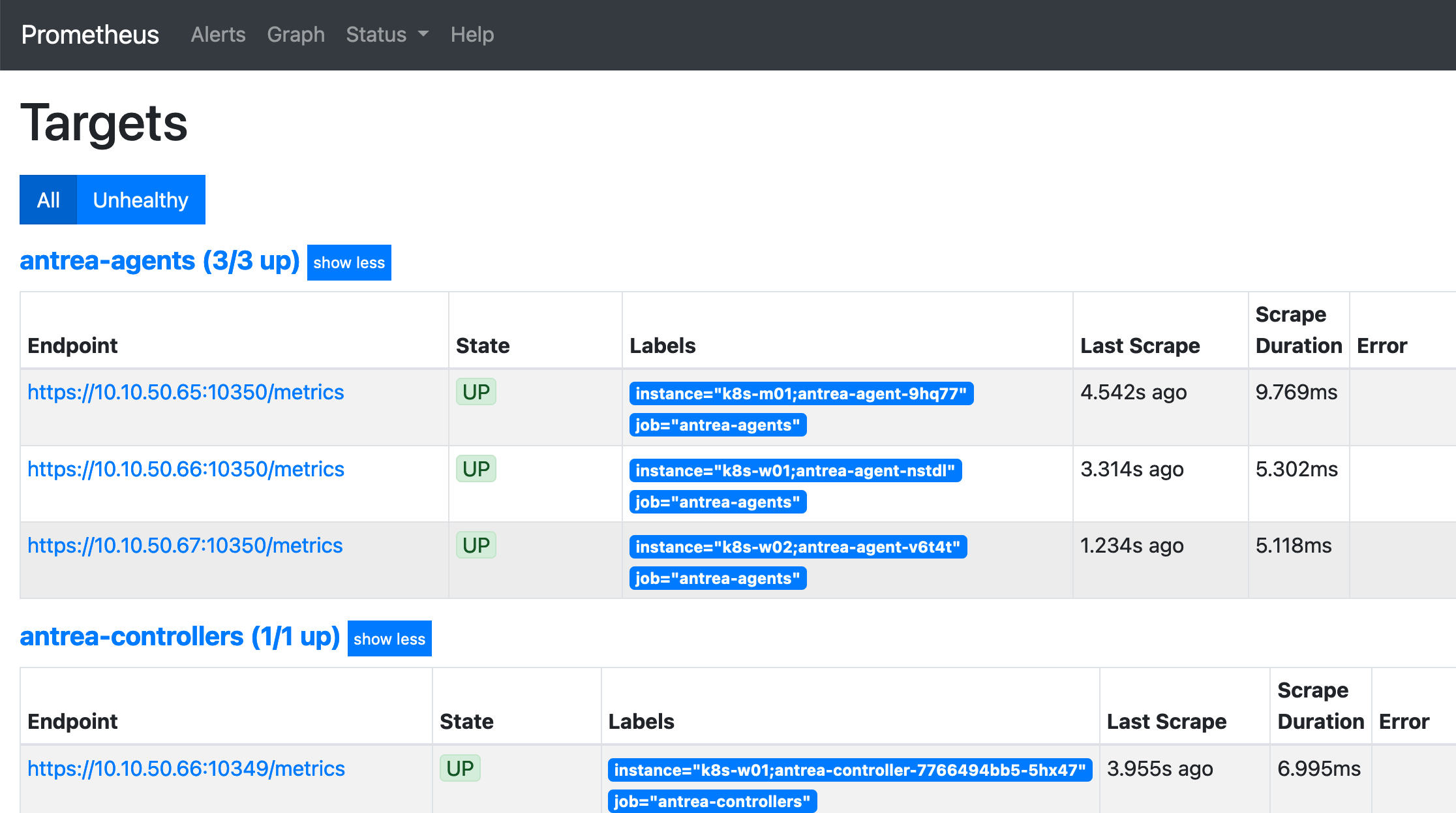Viewport: 1456px width, 813px height.
Task: Click job="antrea-agents" label in k8s-m01 row
Action: tap(718, 425)
